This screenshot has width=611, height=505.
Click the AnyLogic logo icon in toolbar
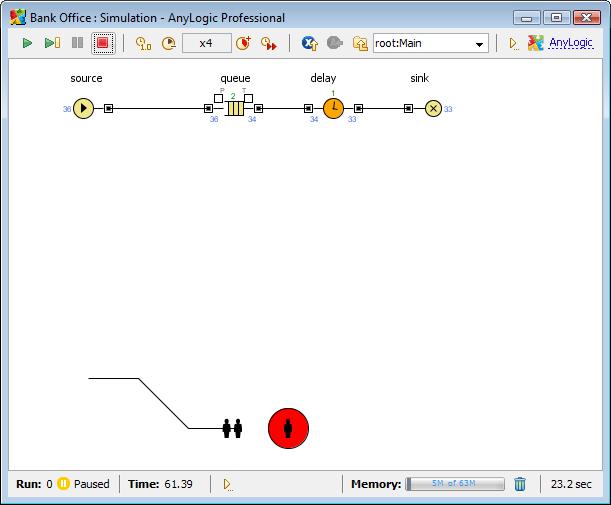click(535, 43)
